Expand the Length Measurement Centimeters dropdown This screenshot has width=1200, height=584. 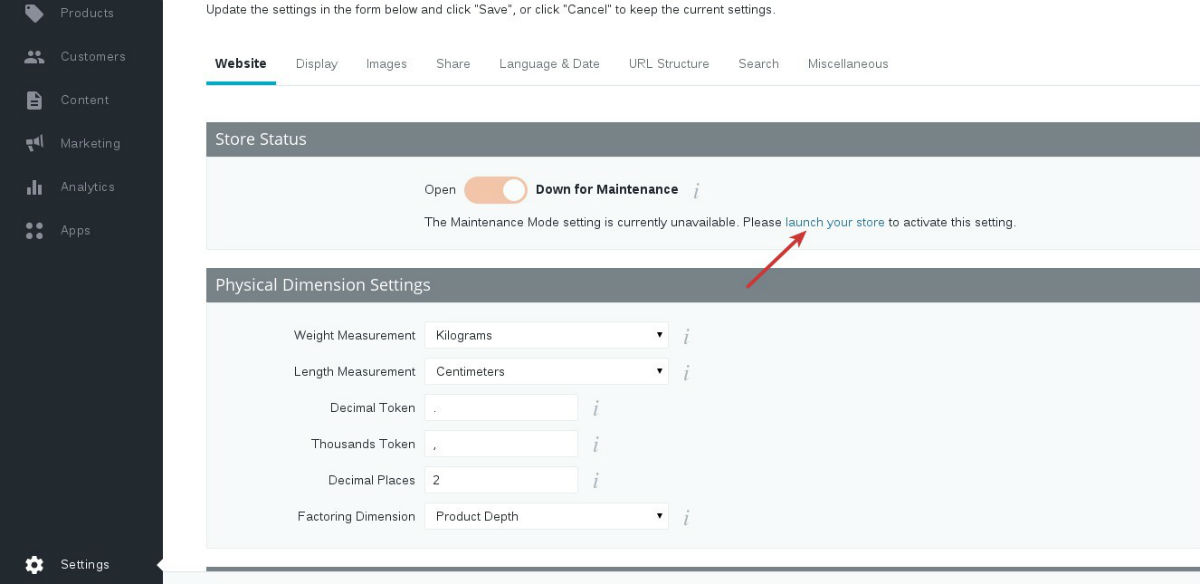(x=546, y=372)
